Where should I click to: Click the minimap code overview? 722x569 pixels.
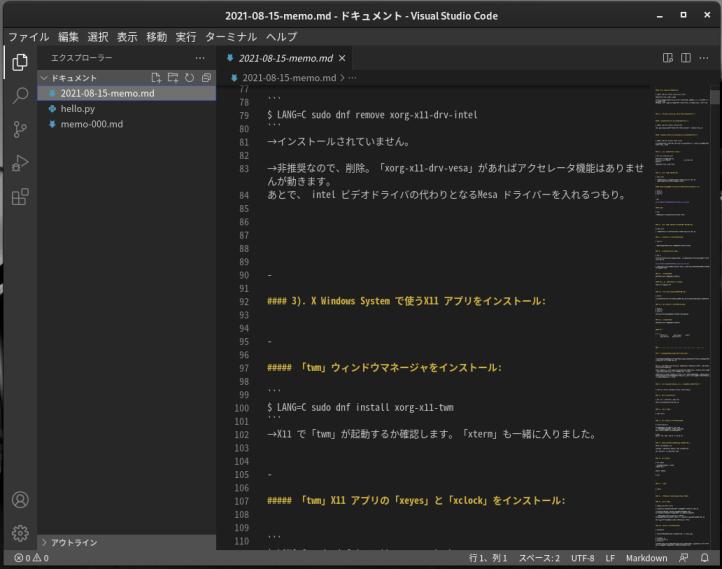682,317
